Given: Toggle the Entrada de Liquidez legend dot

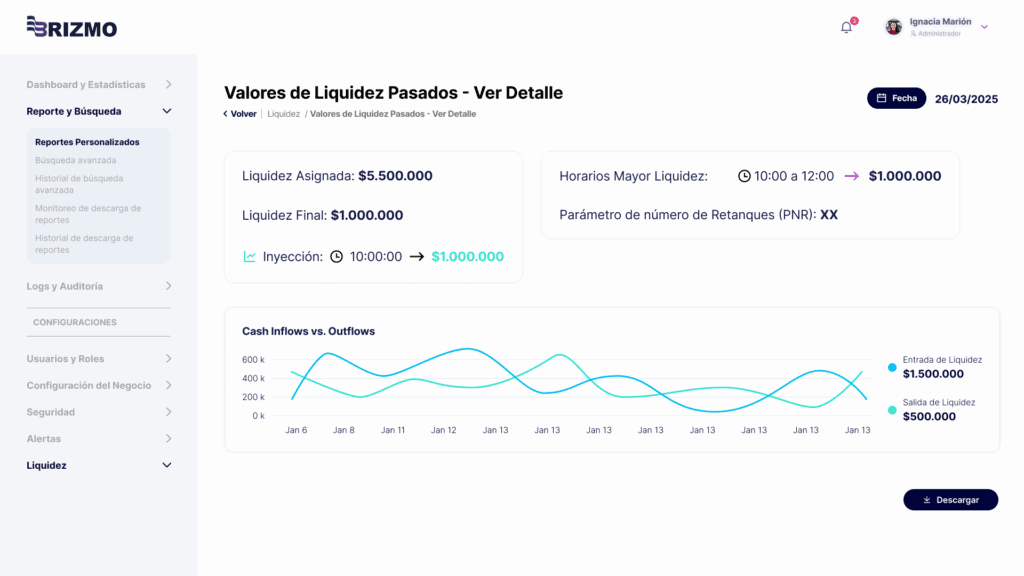Looking at the screenshot, I should [x=890, y=367].
